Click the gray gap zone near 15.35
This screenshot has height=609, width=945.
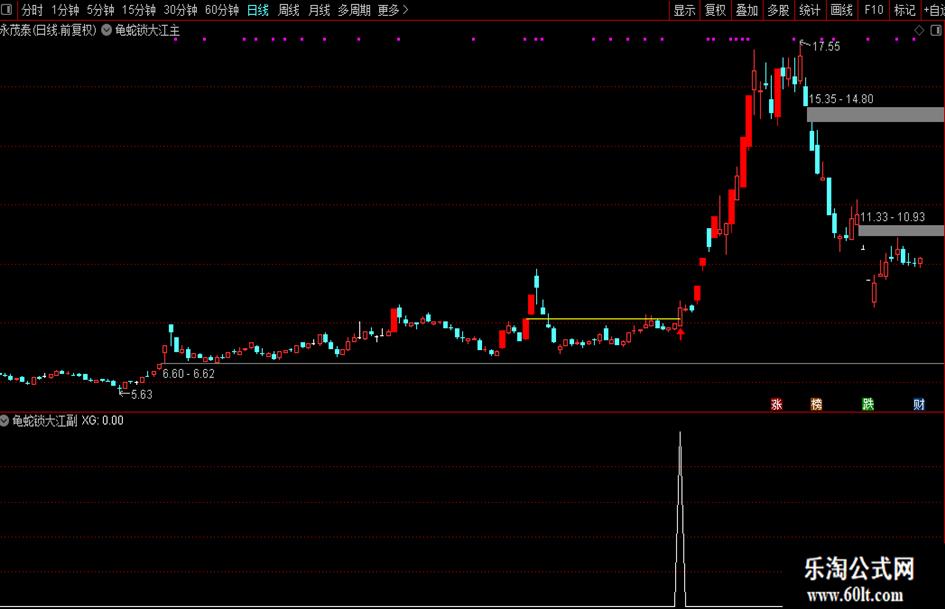point(876,115)
